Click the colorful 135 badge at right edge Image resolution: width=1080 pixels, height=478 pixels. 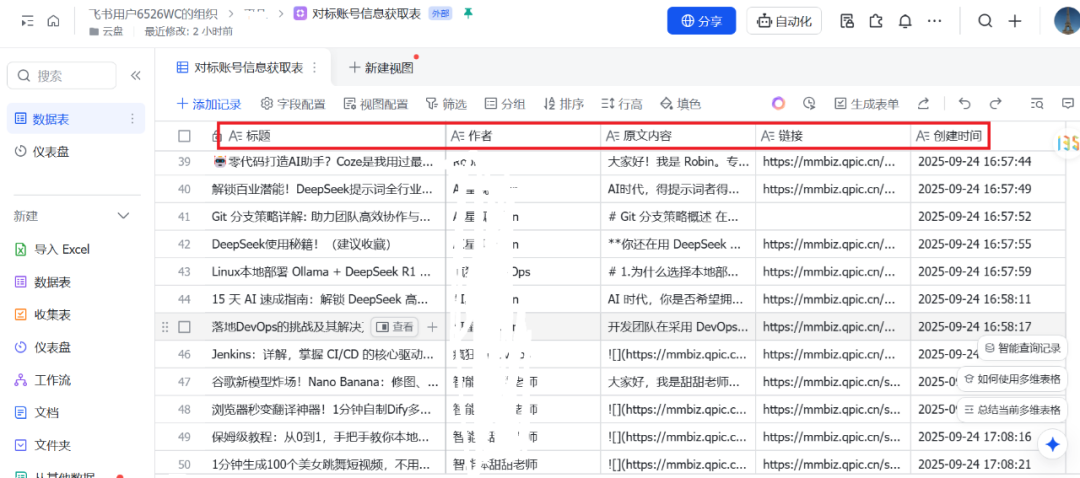tap(1068, 142)
